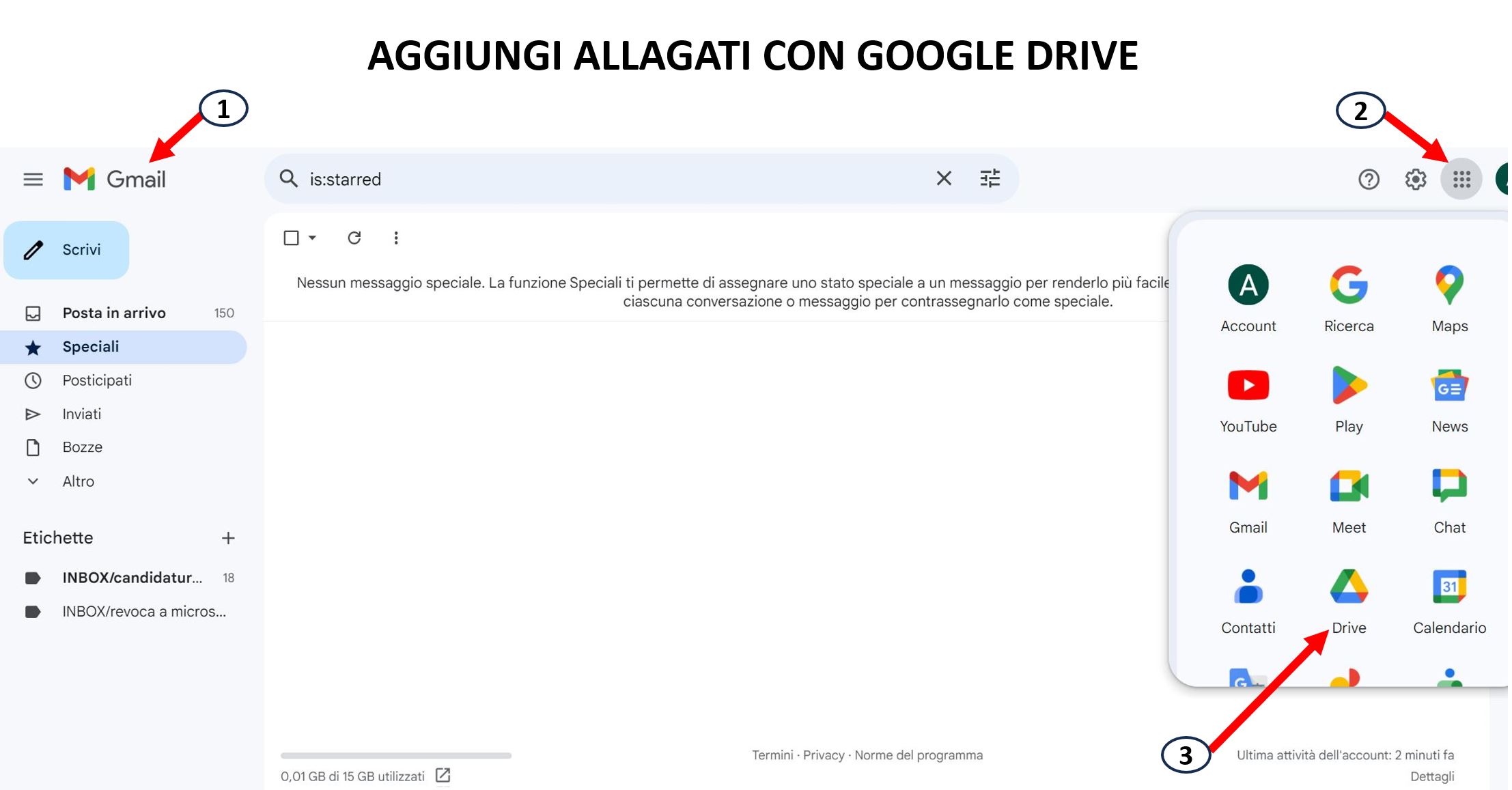Open the Help question mark icon

pyautogui.click(x=1369, y=180)
